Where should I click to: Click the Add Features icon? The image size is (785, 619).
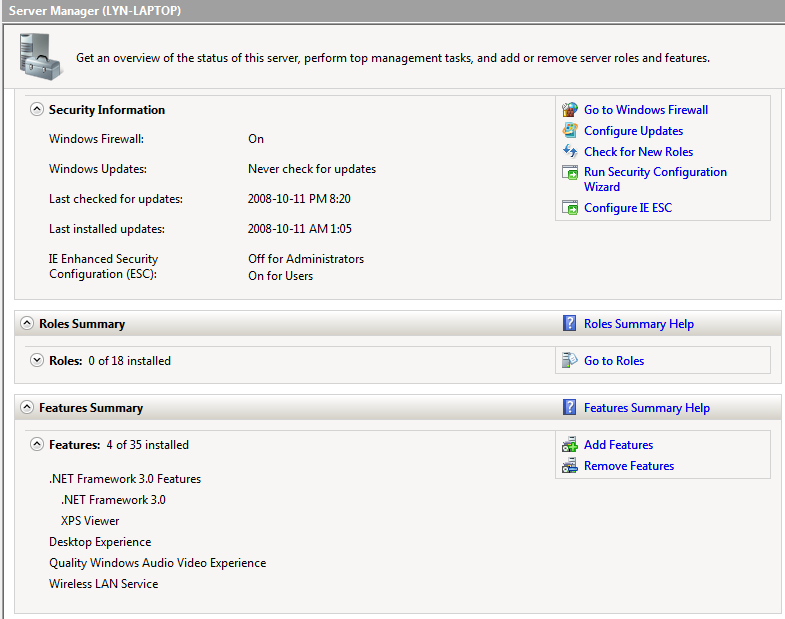coord(570,445)
